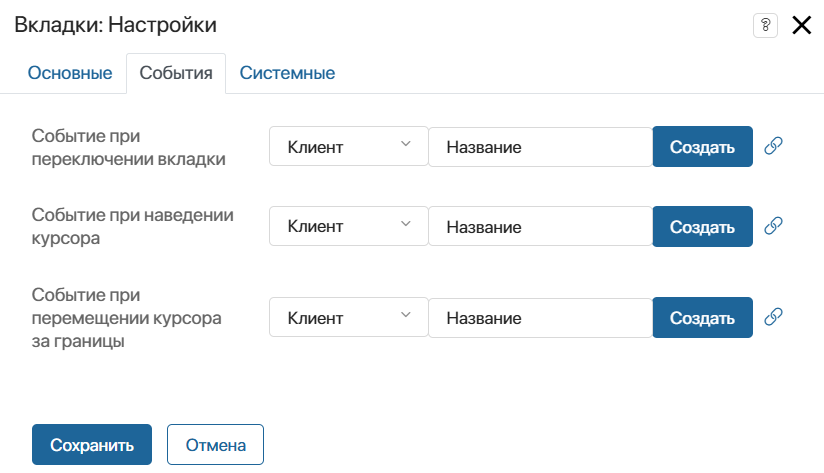Open the Системные tab
The height and width of the screenshot is (473, 824).
point(287,73)
